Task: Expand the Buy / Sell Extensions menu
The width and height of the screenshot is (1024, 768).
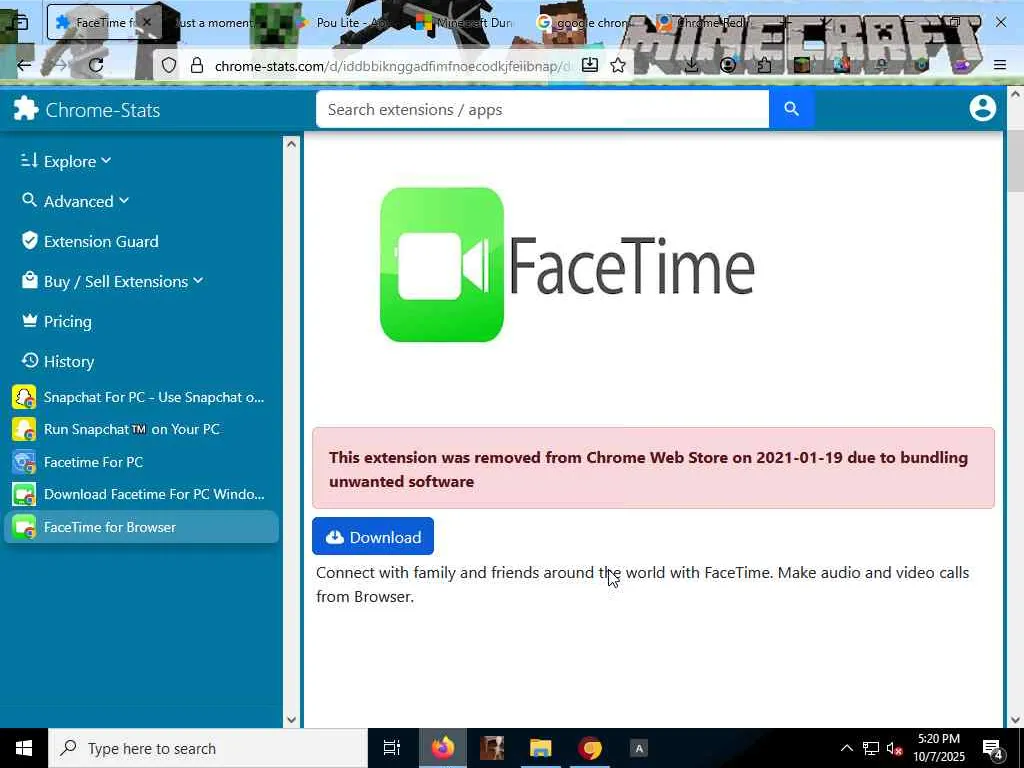Action: click(112, 281)
